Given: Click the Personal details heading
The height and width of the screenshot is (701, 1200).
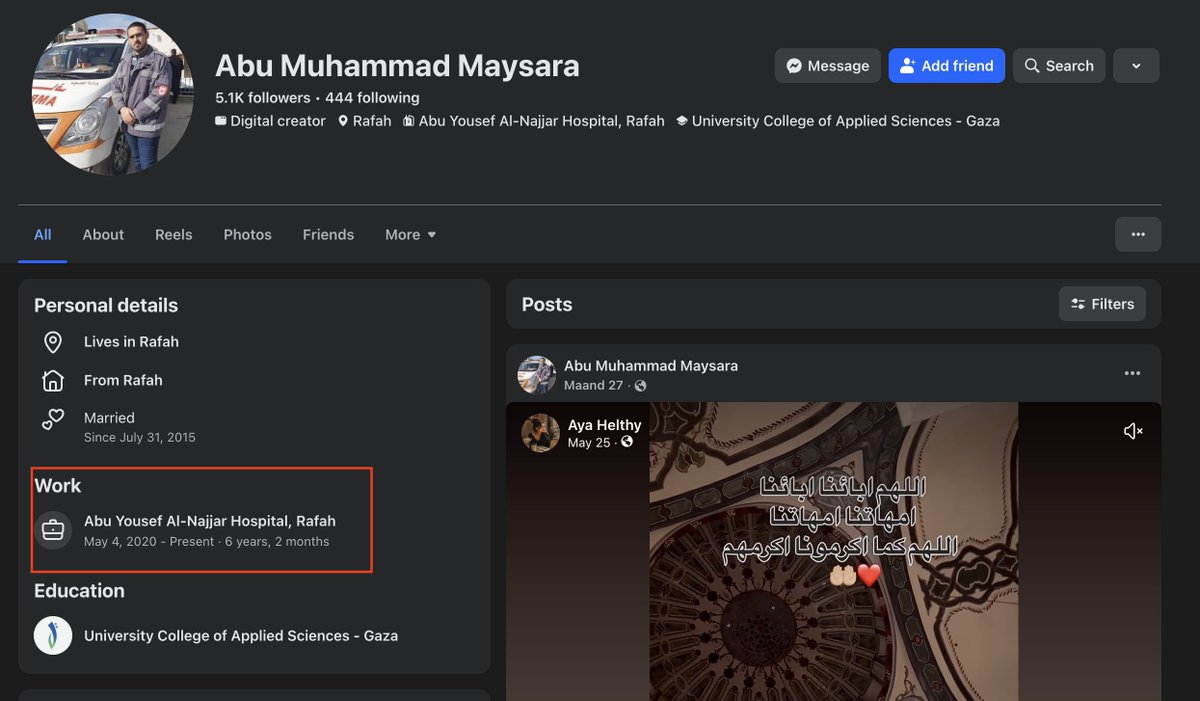Looking at the screenshot, I should coord(106,305).
